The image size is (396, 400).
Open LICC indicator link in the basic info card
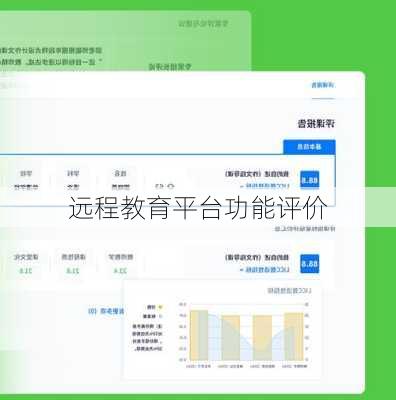coord(264,186)
